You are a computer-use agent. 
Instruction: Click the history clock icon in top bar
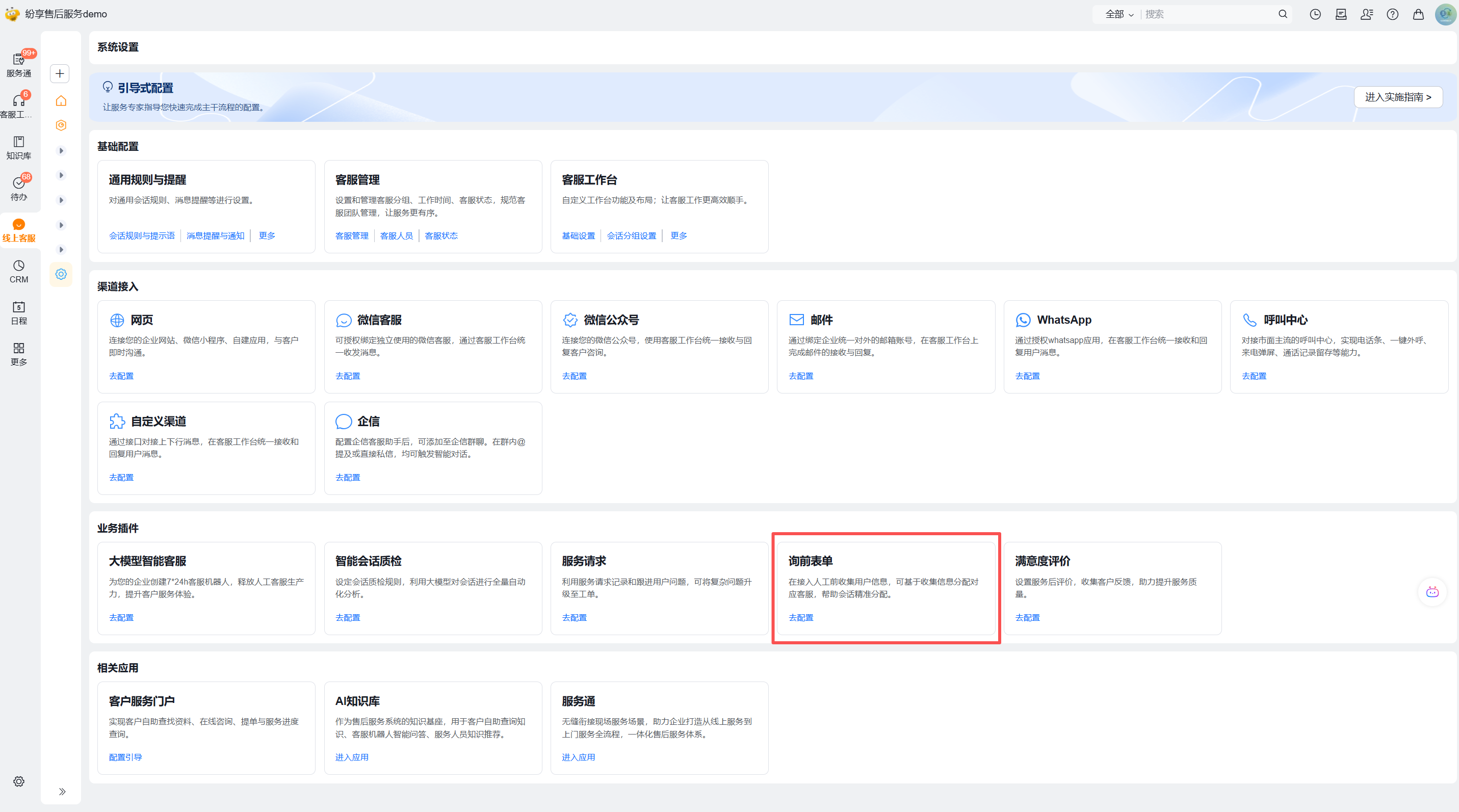tap(1315, 14)
